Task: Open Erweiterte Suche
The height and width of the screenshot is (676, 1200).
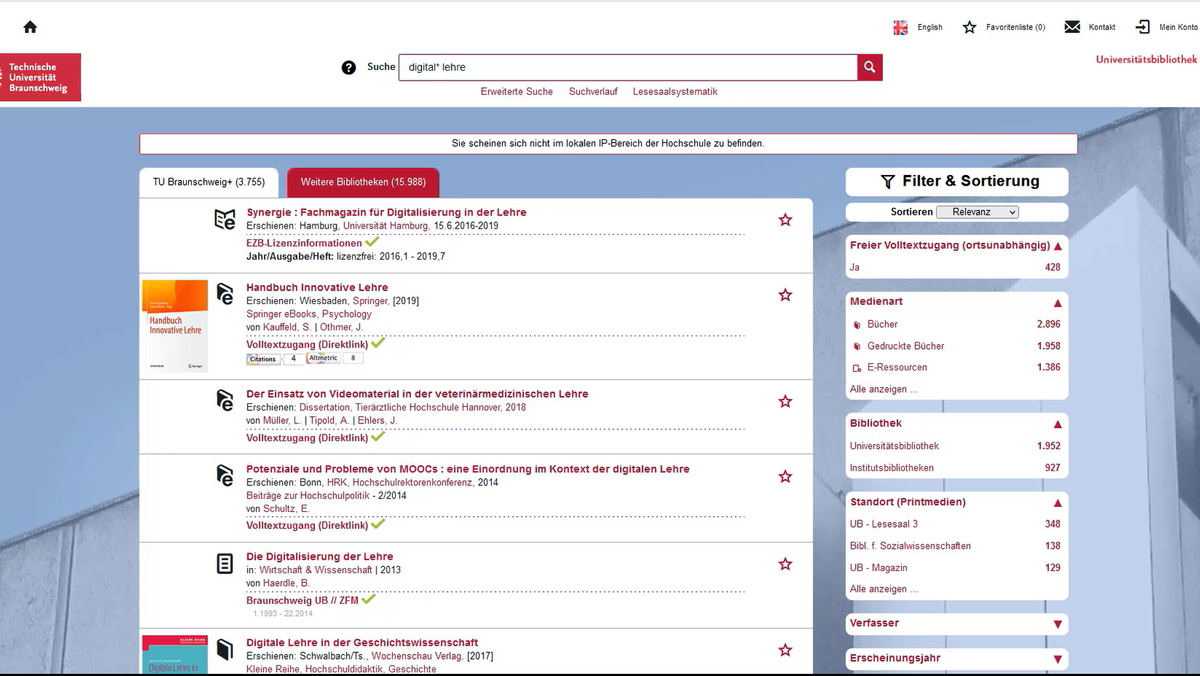Action: 517,92
